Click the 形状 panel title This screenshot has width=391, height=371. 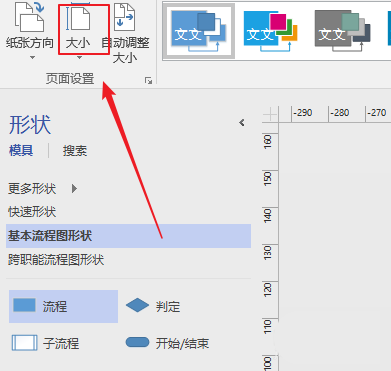pos(30,125)
